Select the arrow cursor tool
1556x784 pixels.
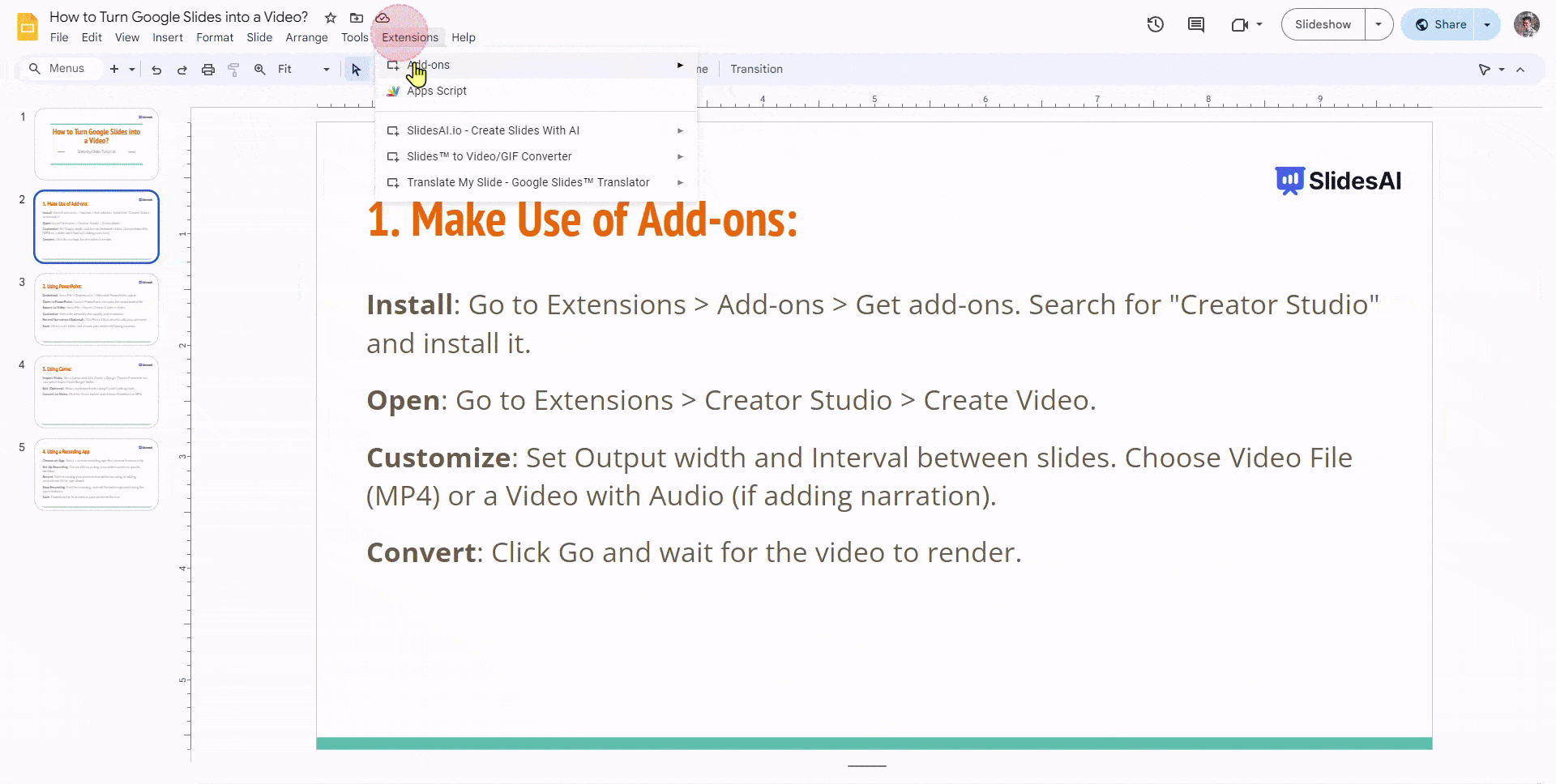tap(357, 69)
